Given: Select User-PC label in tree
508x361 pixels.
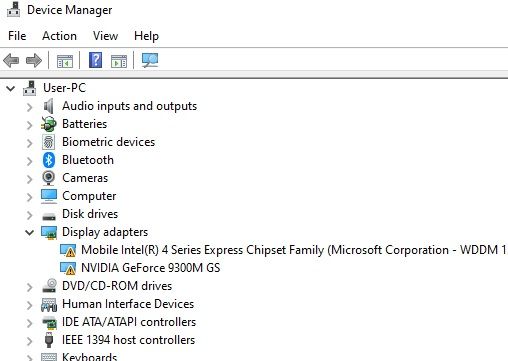Looking at the screenshot, I should 64,88.
